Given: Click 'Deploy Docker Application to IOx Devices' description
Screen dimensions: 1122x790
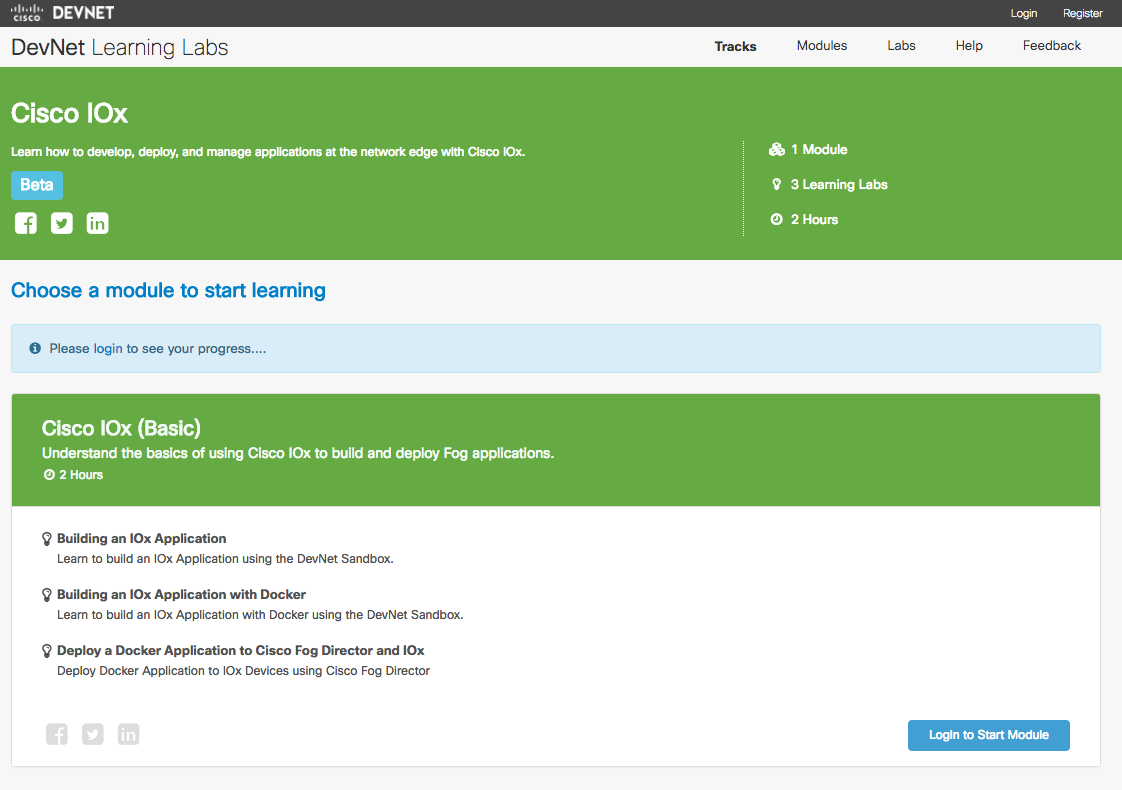Looking at the screenshot, I should point(243,670).
